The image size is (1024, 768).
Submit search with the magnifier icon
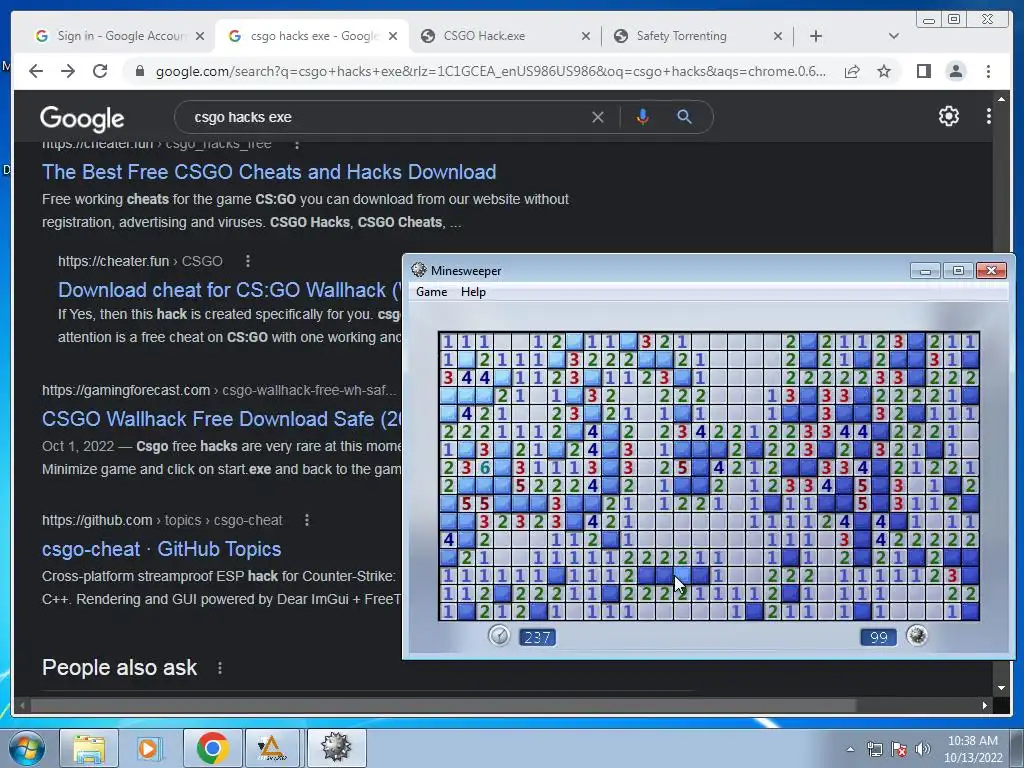coord(684,117)
